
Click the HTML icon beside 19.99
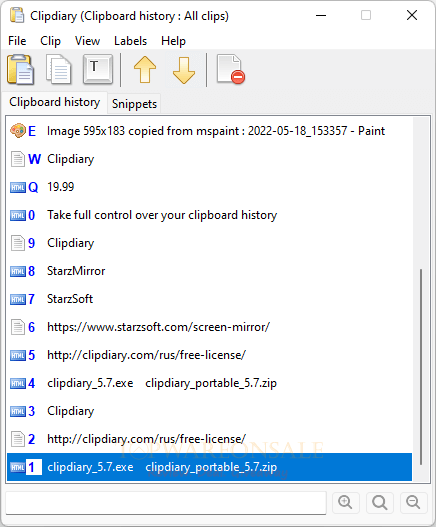18,187
